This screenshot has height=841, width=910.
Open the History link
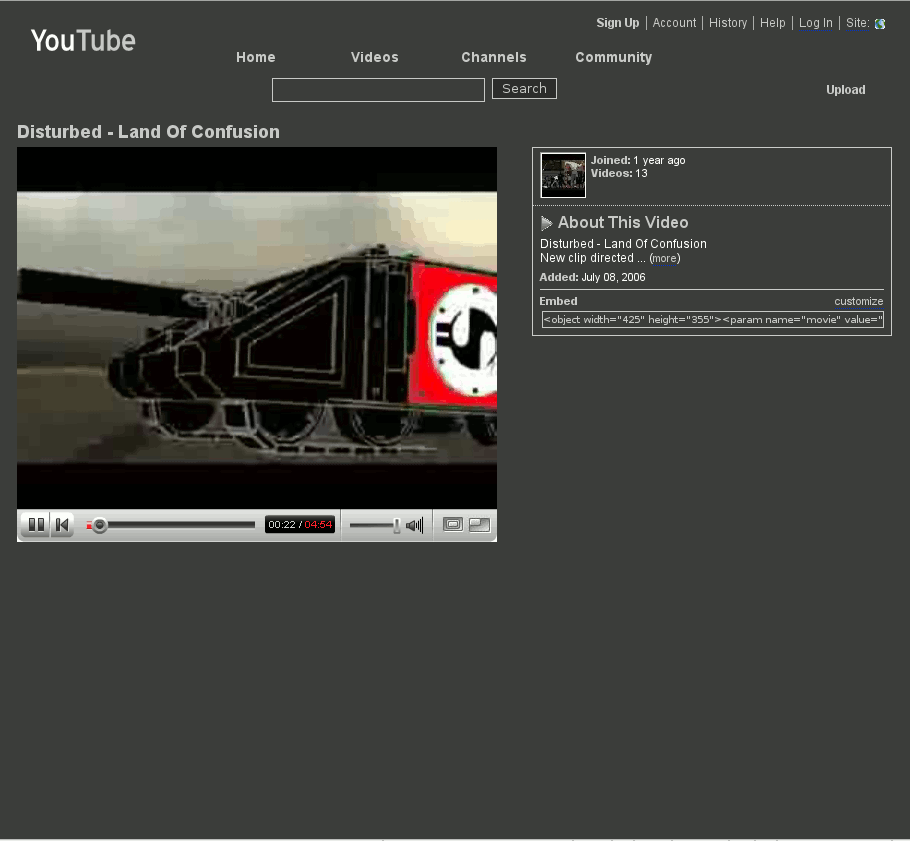[x=728, y=23]
